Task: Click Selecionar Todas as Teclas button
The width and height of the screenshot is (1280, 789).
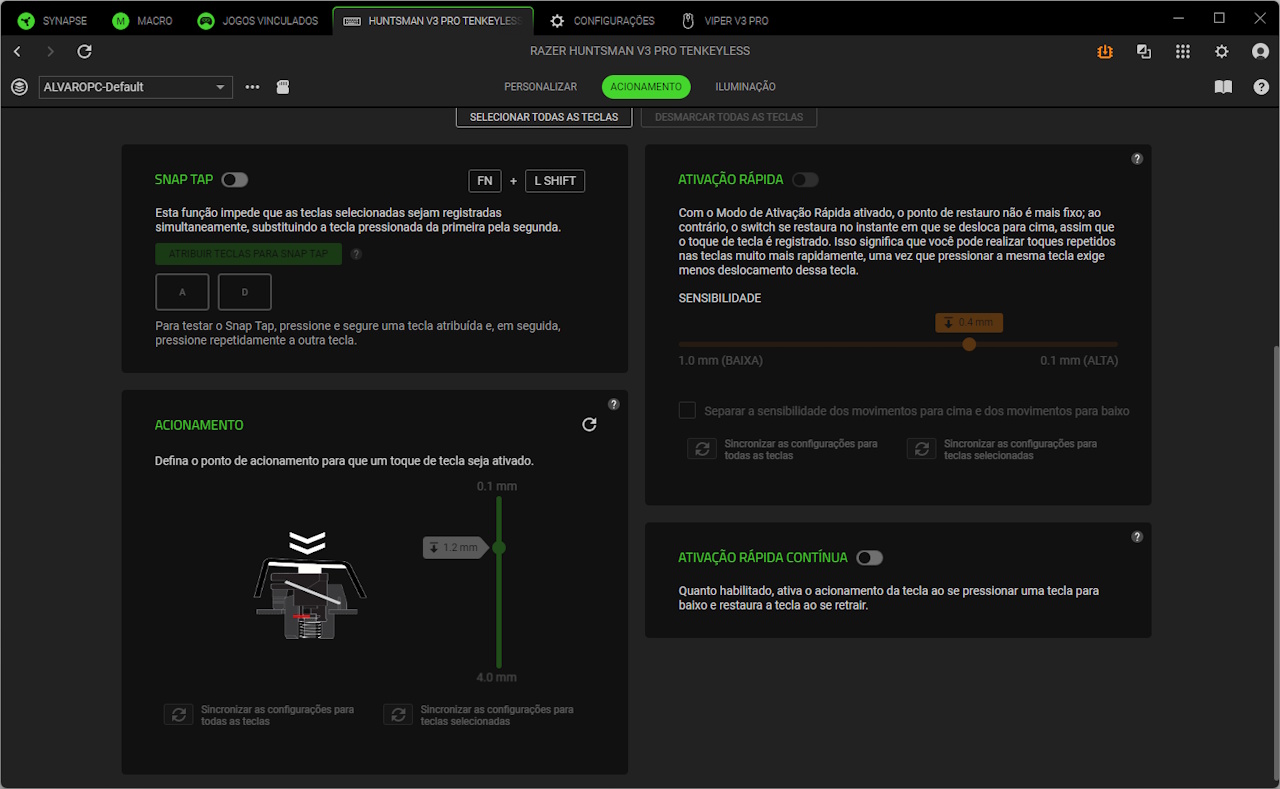Action: [x=544, y=117]
